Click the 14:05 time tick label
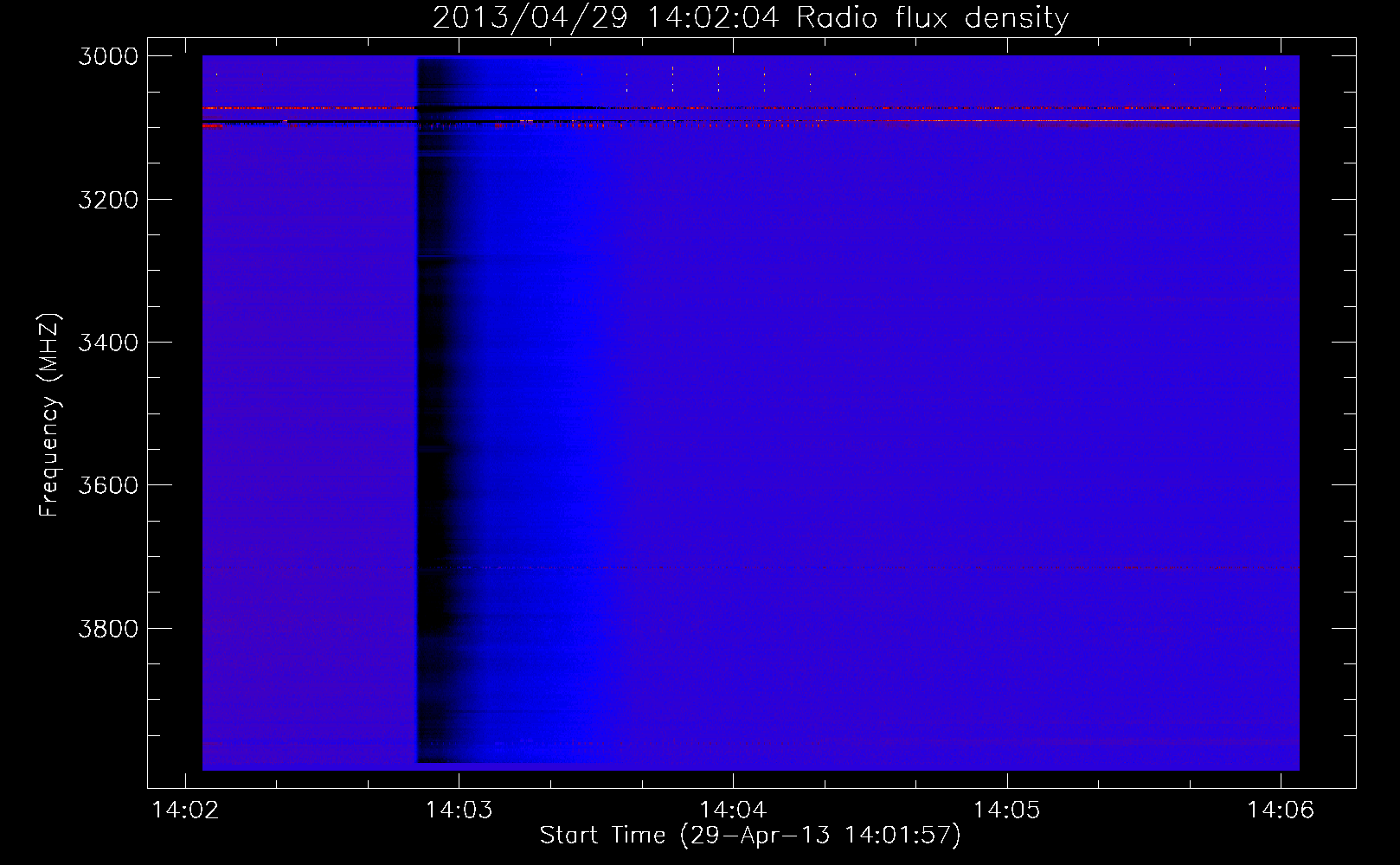 click(1007, 811)
